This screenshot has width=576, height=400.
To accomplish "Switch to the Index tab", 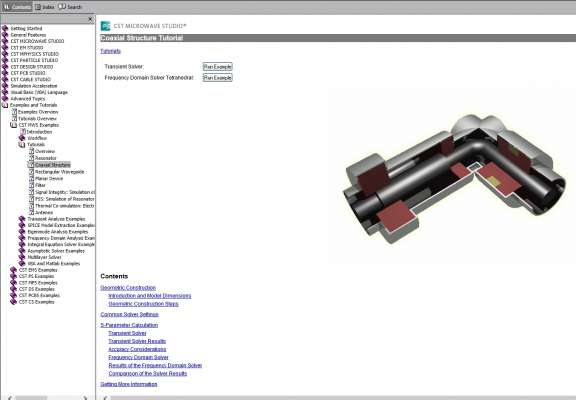I will click(44, 7).
